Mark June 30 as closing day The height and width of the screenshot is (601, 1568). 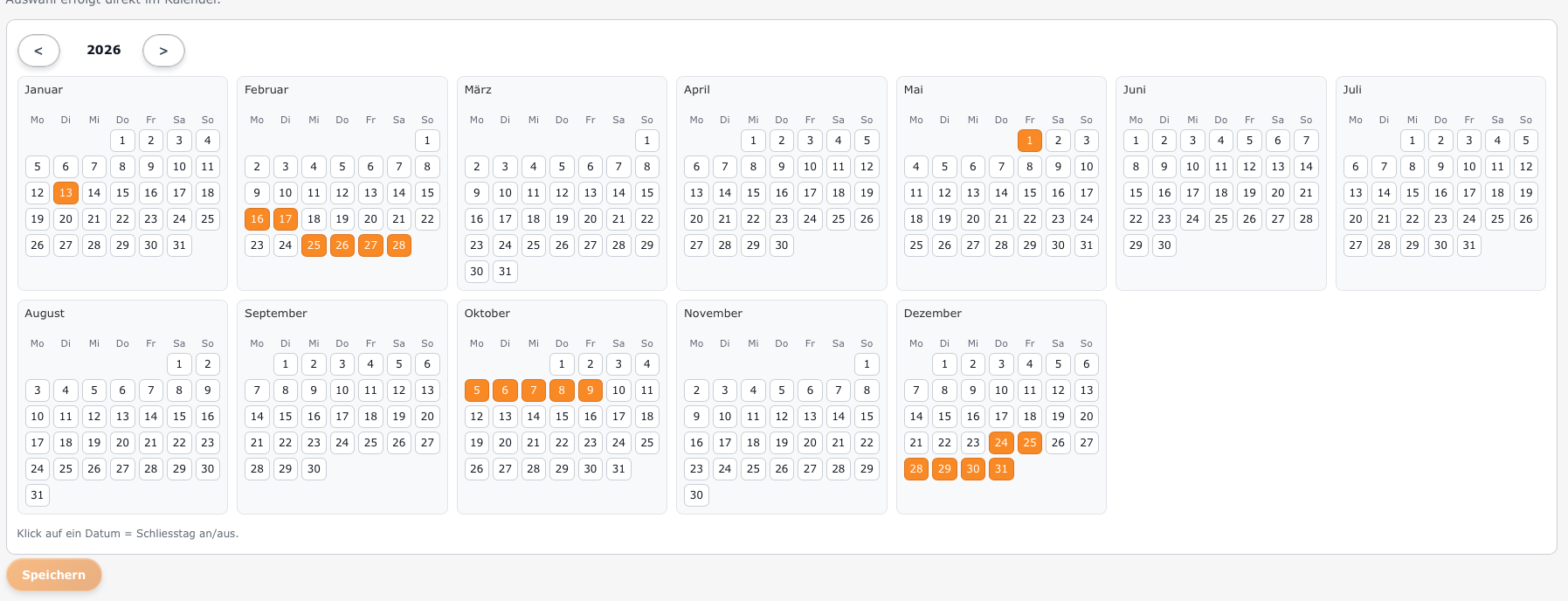(1164, 245)
